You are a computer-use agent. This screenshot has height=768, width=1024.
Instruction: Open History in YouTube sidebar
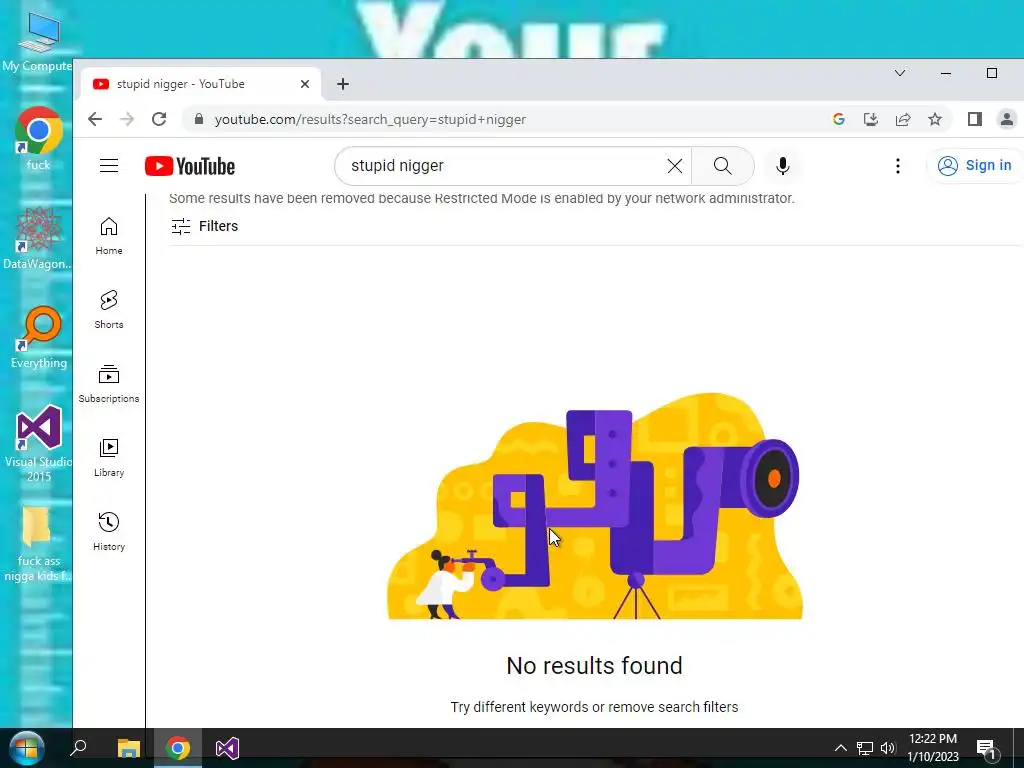point(108,532)
